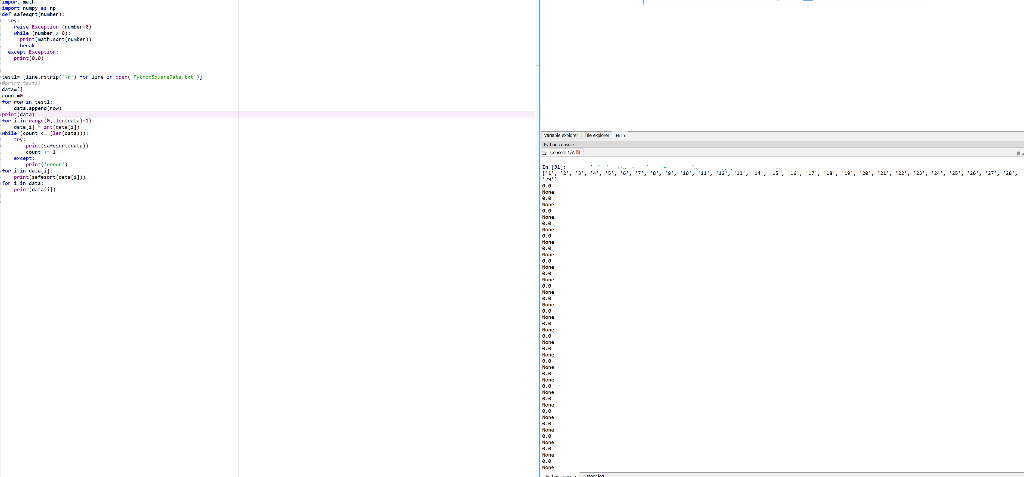Switch to the Help tab
The width and height of the screenshot is (1024, 477).
(620, 135)
